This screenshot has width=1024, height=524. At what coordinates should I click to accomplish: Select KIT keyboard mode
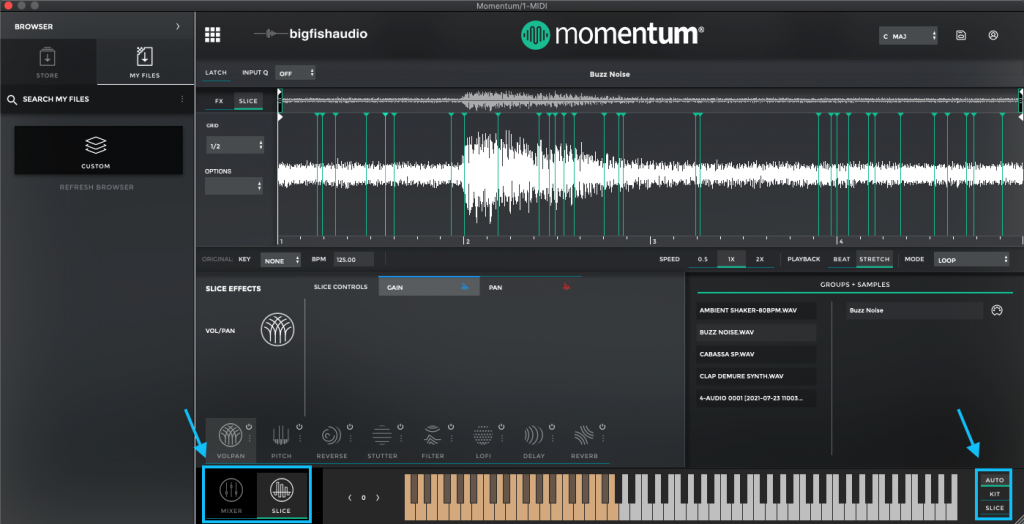[994, 494]
